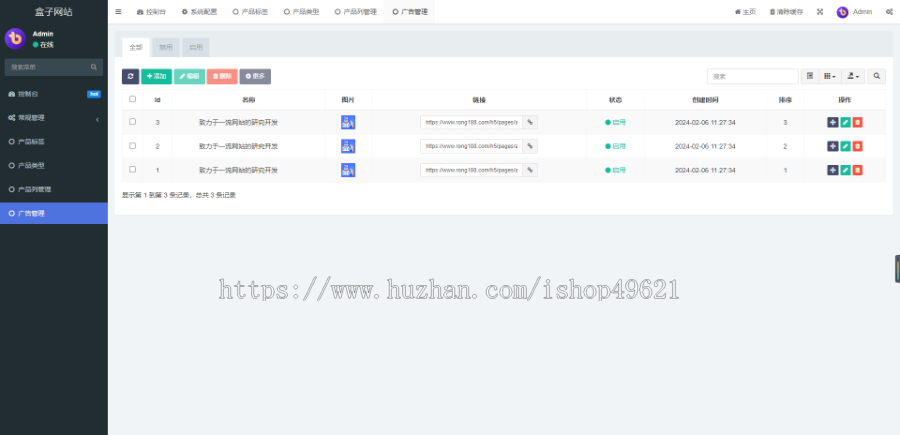Screen dimensions: 900x435
Task: Expand the 常规管理 sidebar menu
Action: [54, 118]
